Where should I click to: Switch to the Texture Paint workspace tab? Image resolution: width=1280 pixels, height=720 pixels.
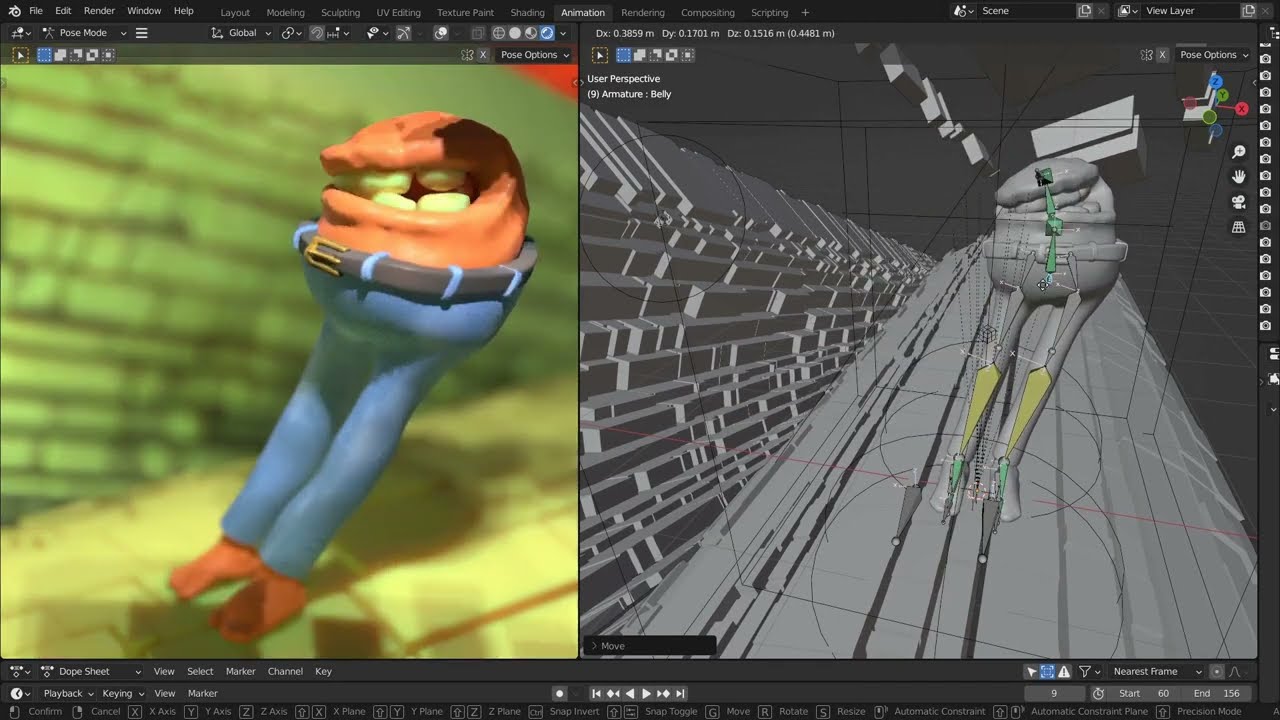coord(465,12)
